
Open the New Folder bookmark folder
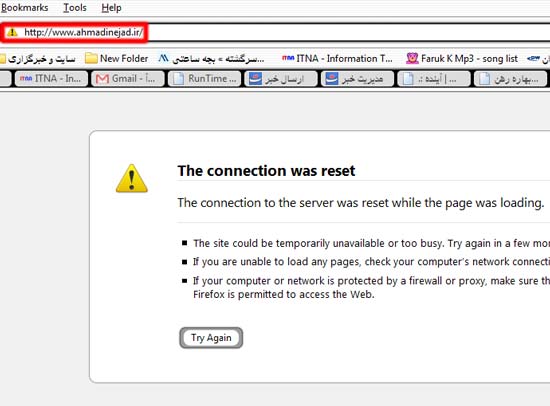117,59
